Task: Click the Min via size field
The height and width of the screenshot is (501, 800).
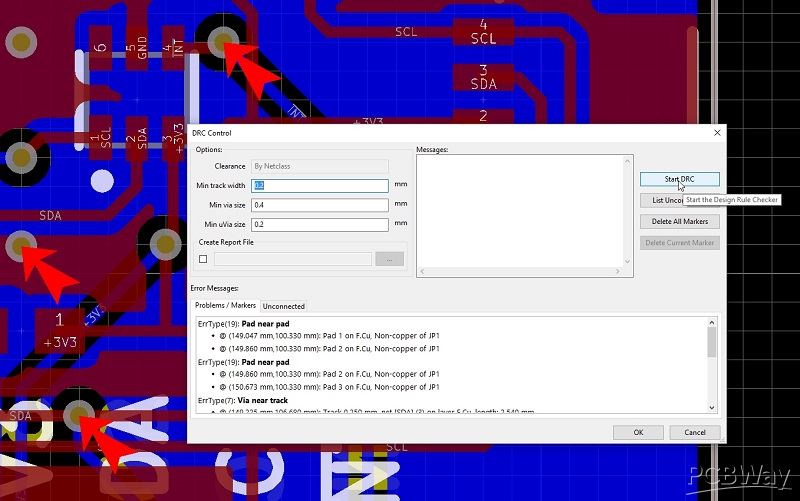Action: [320, 205]
